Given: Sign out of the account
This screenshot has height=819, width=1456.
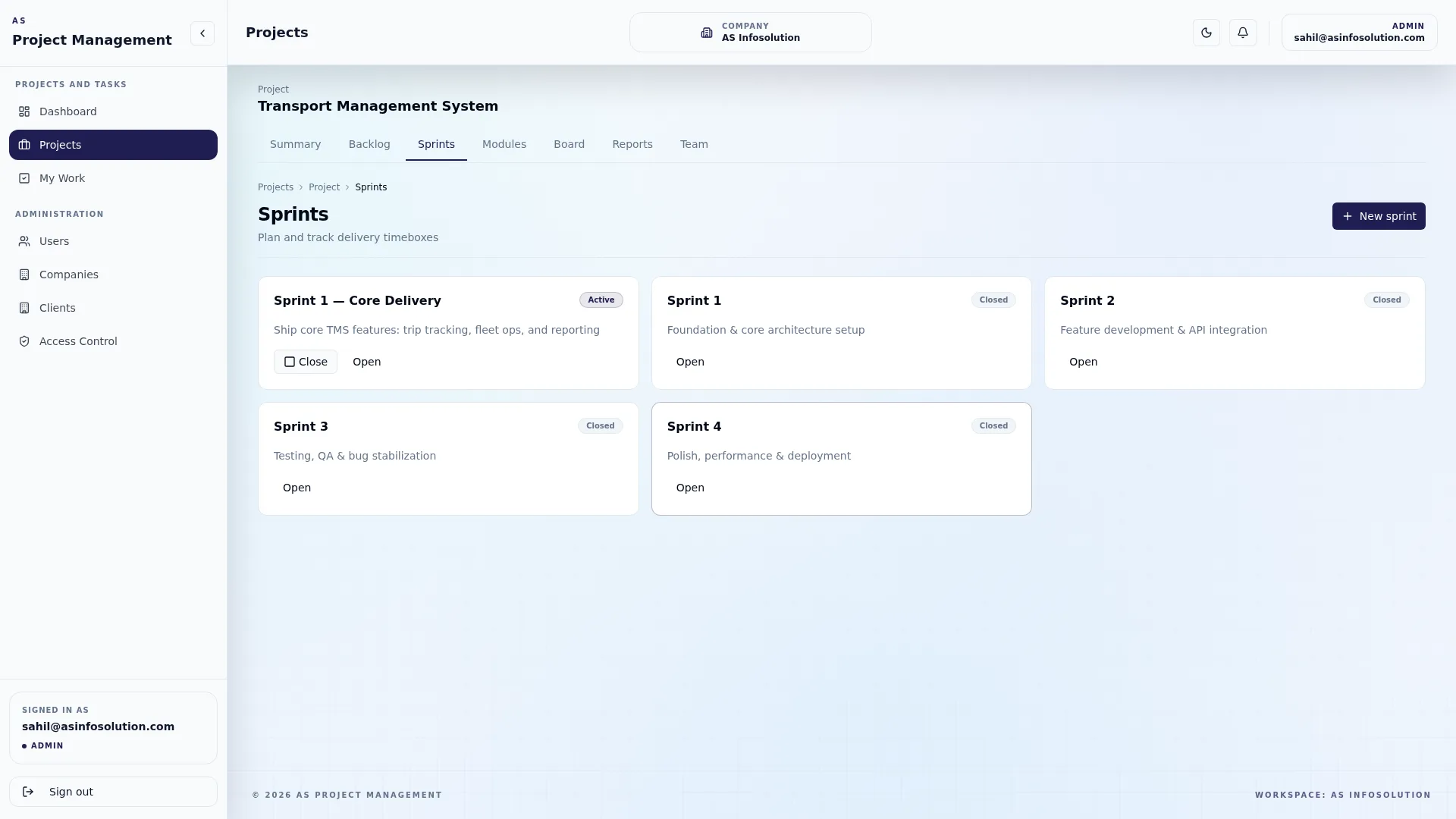Looking at the screenshot, I should [x=113, y=792].
